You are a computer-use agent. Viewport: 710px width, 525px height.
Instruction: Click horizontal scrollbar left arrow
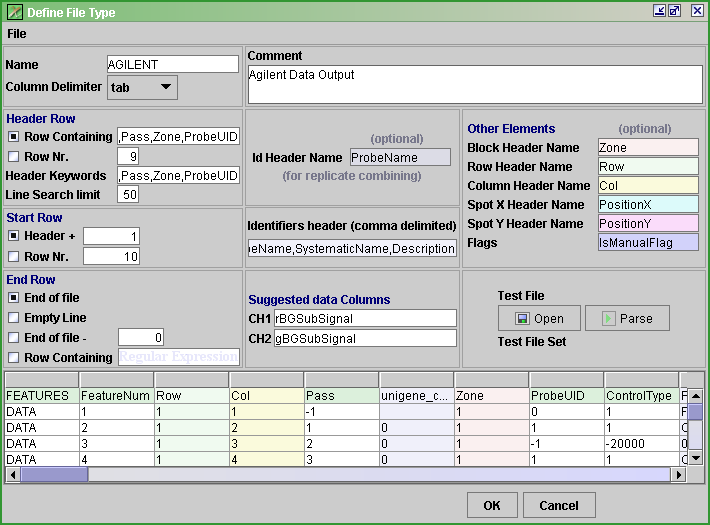pyautogui.click(x=13, y=475)
